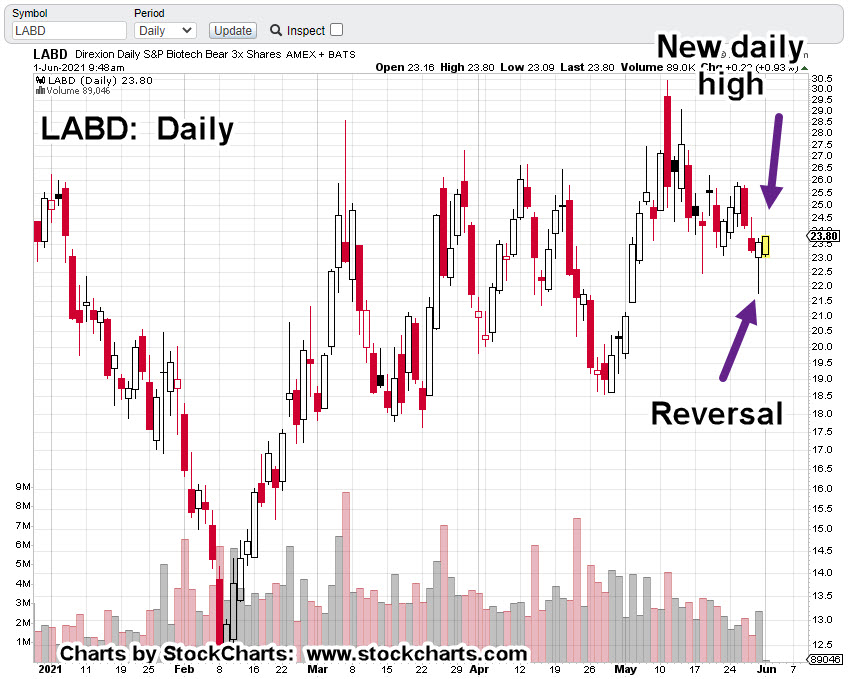
Task: Click the 89046 volume tag
Action: point(825,661)
